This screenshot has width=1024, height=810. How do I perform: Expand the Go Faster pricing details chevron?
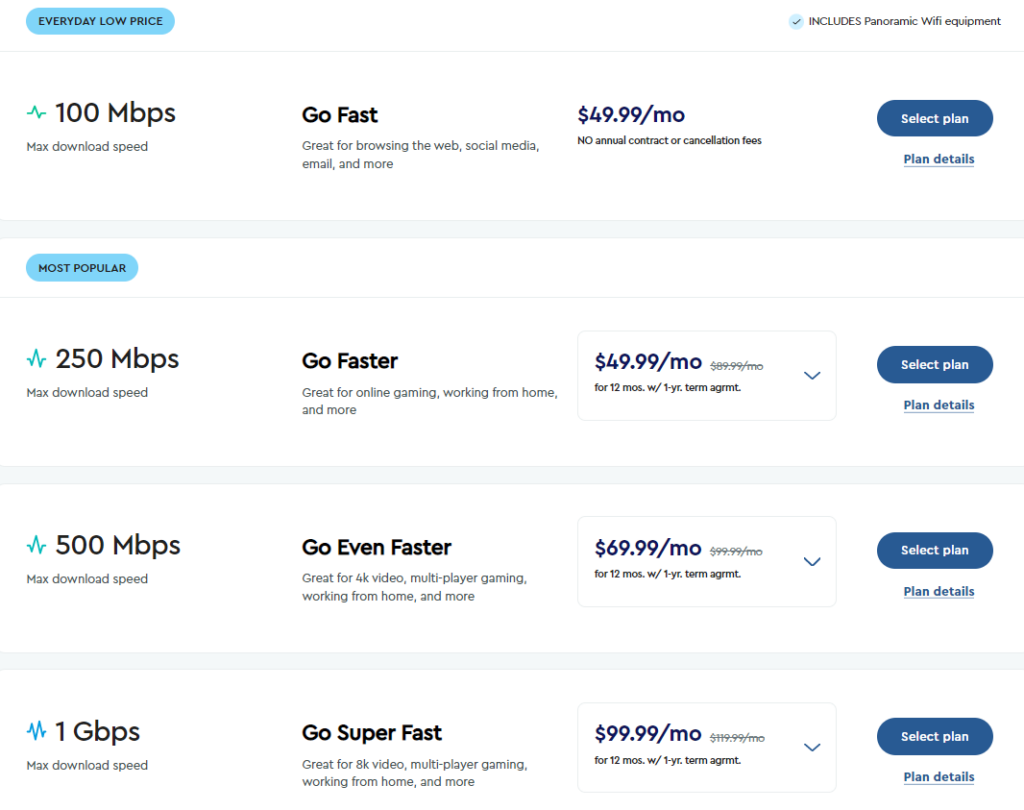point(812,376)
